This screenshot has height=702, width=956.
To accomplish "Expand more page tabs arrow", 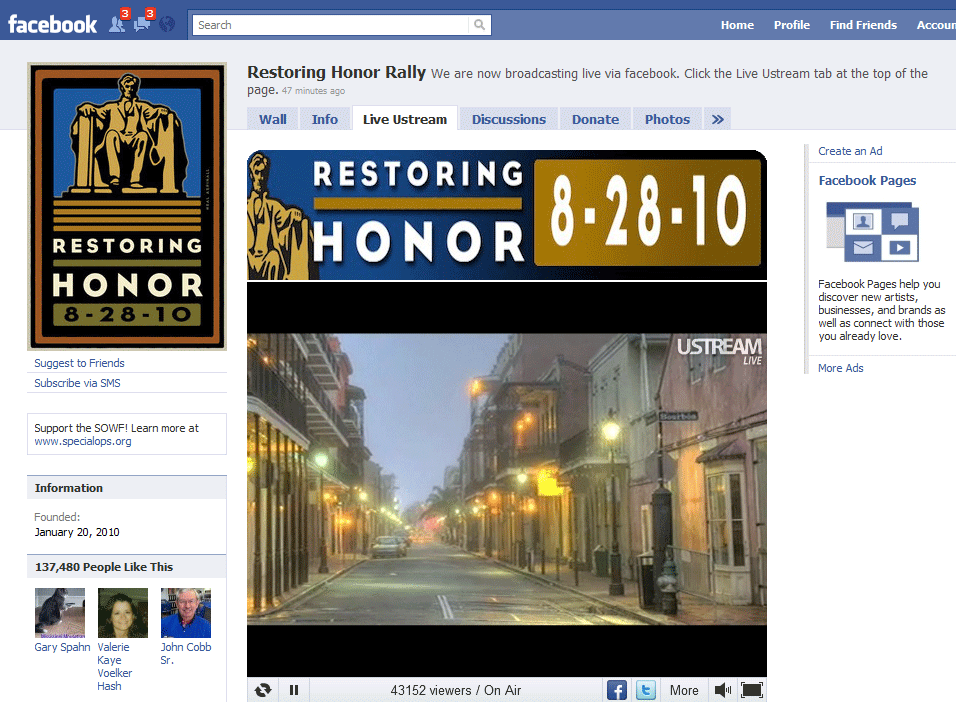I will tap(718, 119).
